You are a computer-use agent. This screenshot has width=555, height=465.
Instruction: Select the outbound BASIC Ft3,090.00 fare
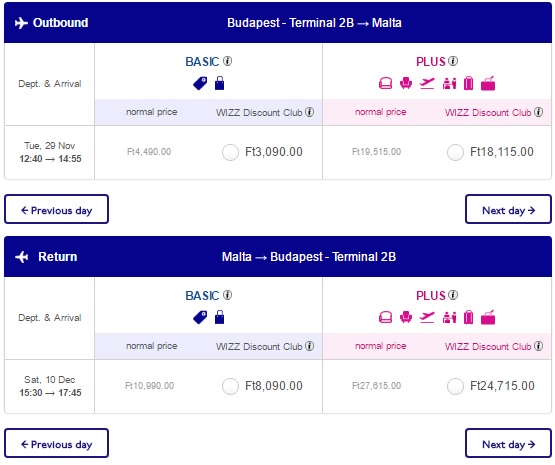click(x=230, y=152)
